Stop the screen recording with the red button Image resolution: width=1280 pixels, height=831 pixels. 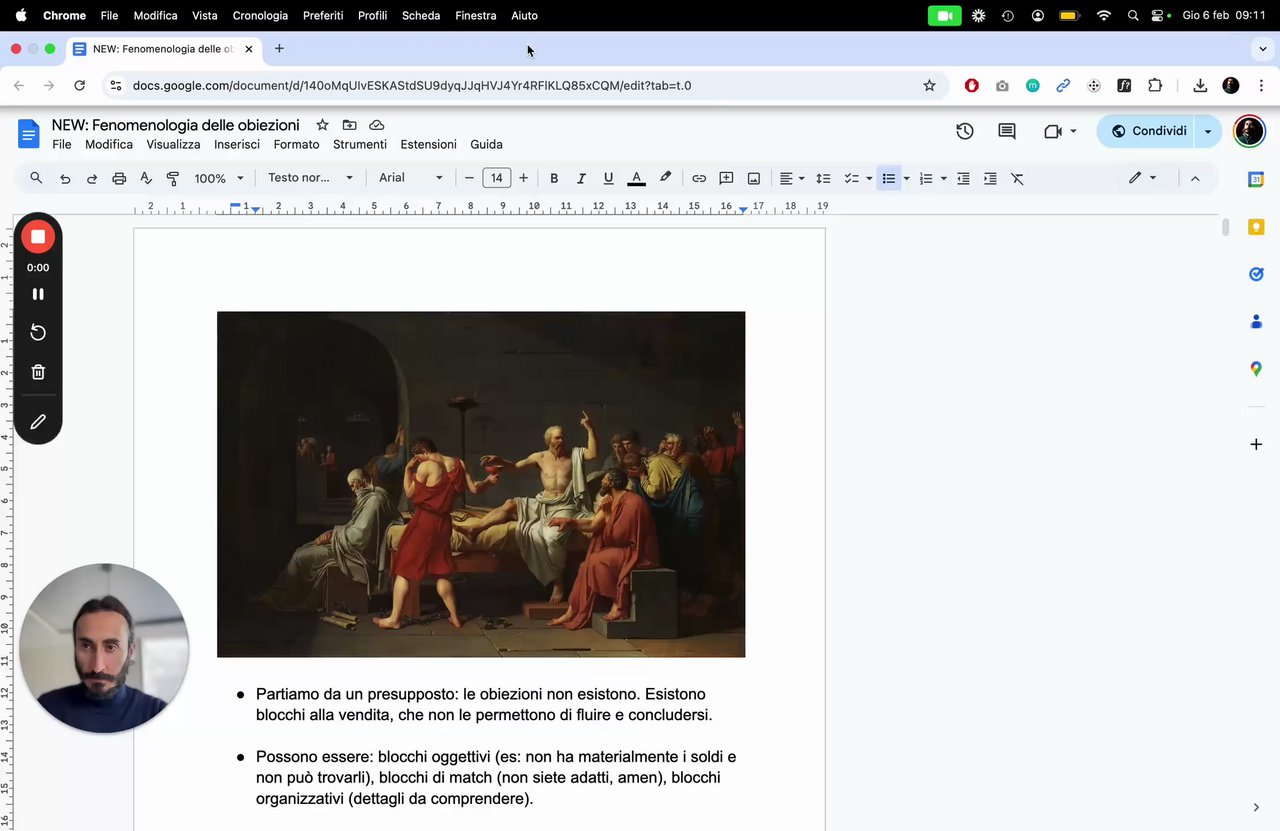click(x=38, y=237)
